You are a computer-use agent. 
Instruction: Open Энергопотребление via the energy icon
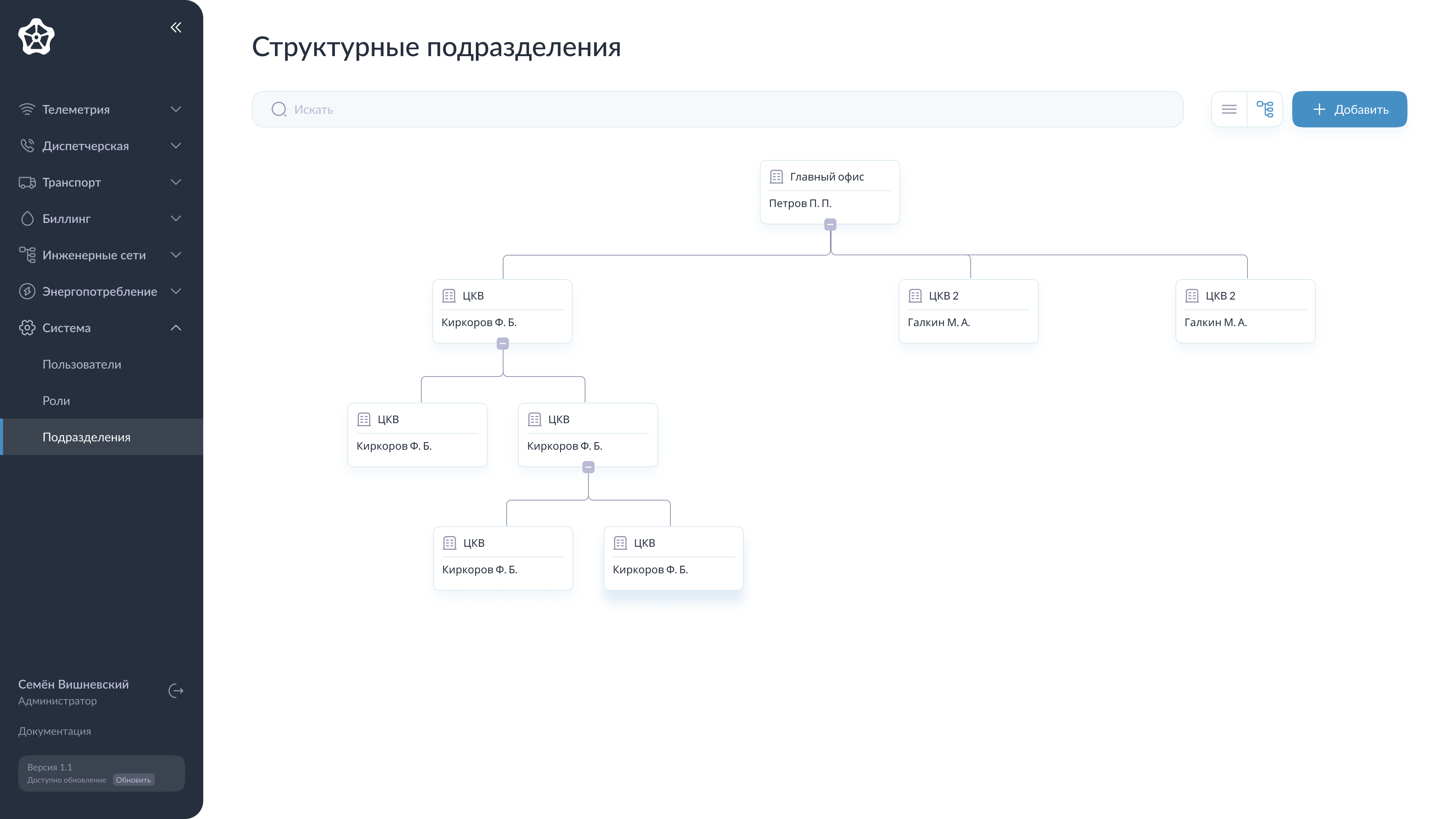[27, 291]
